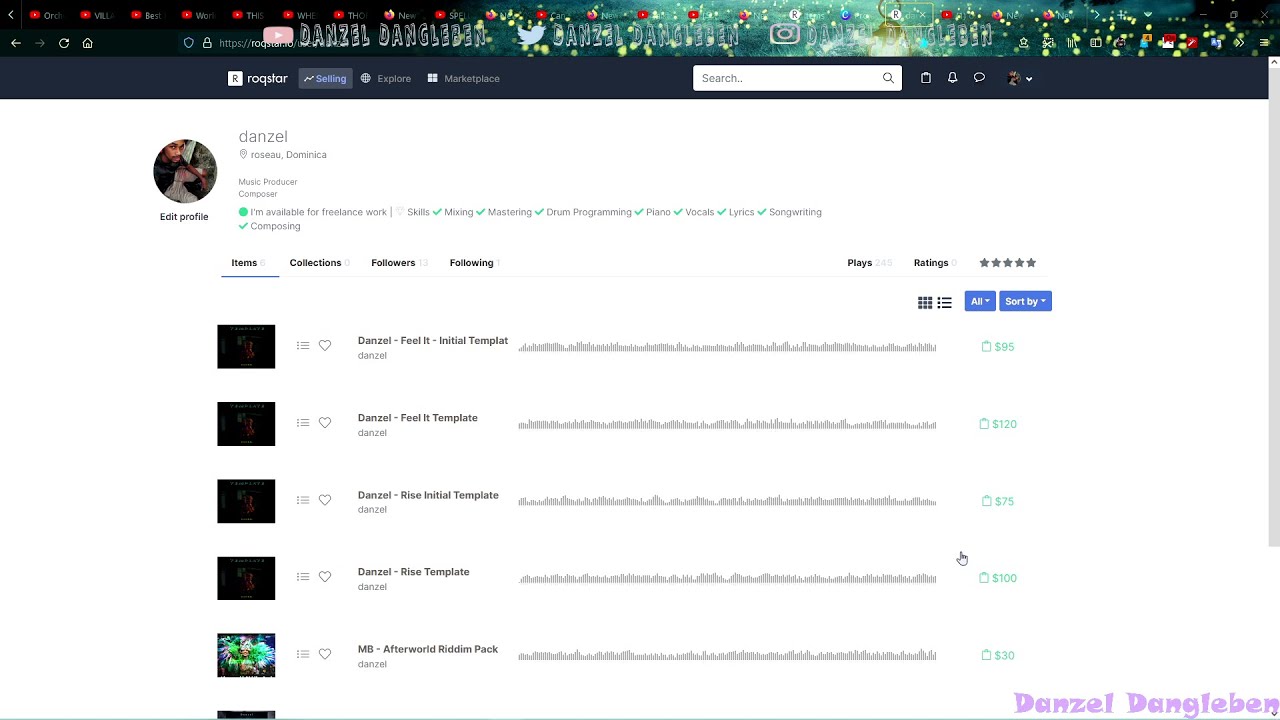Like Danzel - Rise Initial Template

point(325,500)
